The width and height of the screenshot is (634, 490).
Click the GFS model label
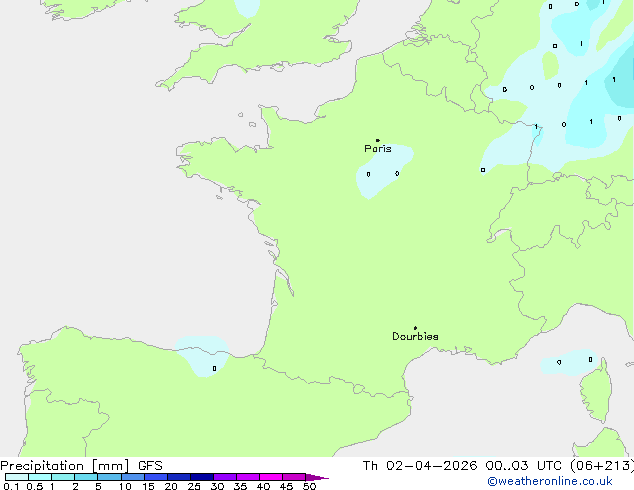tap(150, 466)
